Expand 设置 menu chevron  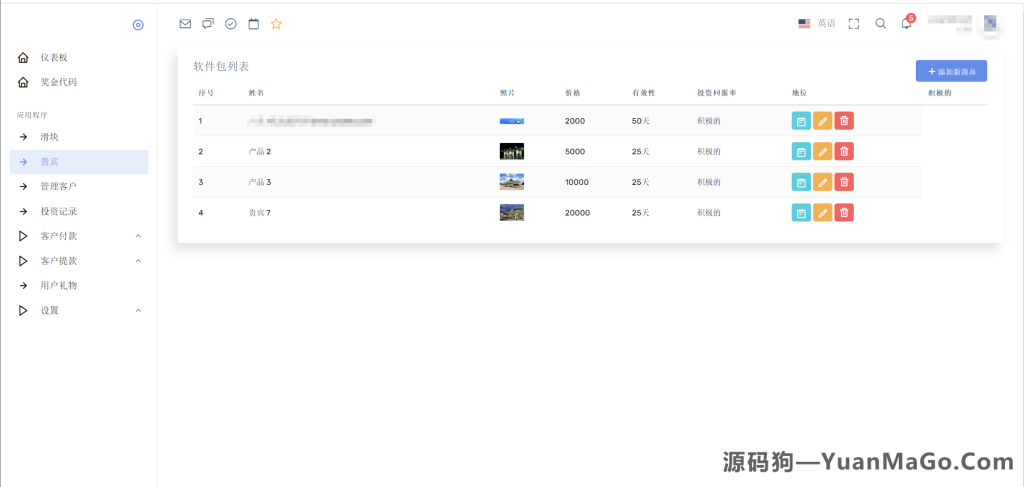point(138,311)
